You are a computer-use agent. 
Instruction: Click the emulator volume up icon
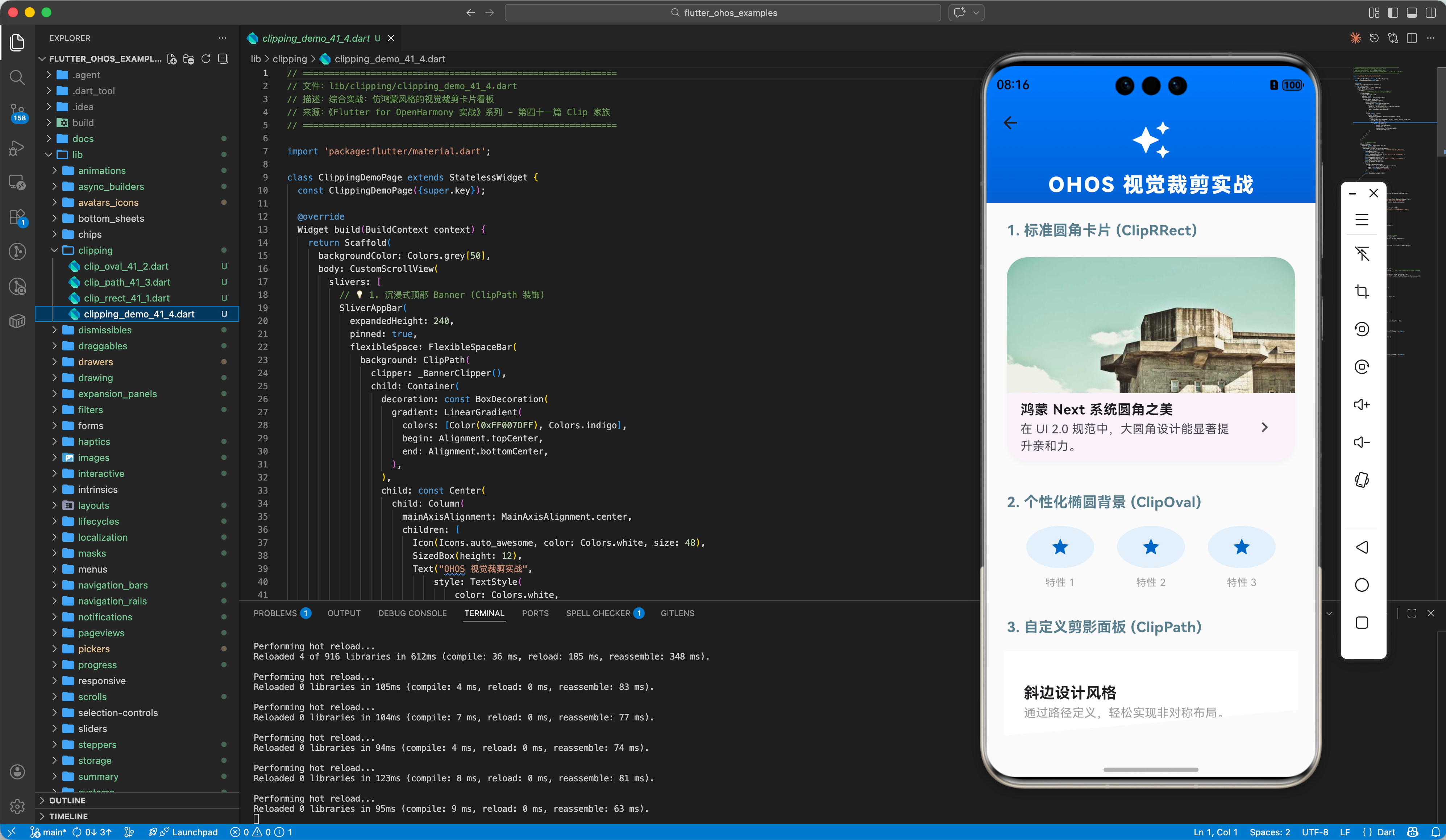pyautogui.click(x=1362, y=404)
